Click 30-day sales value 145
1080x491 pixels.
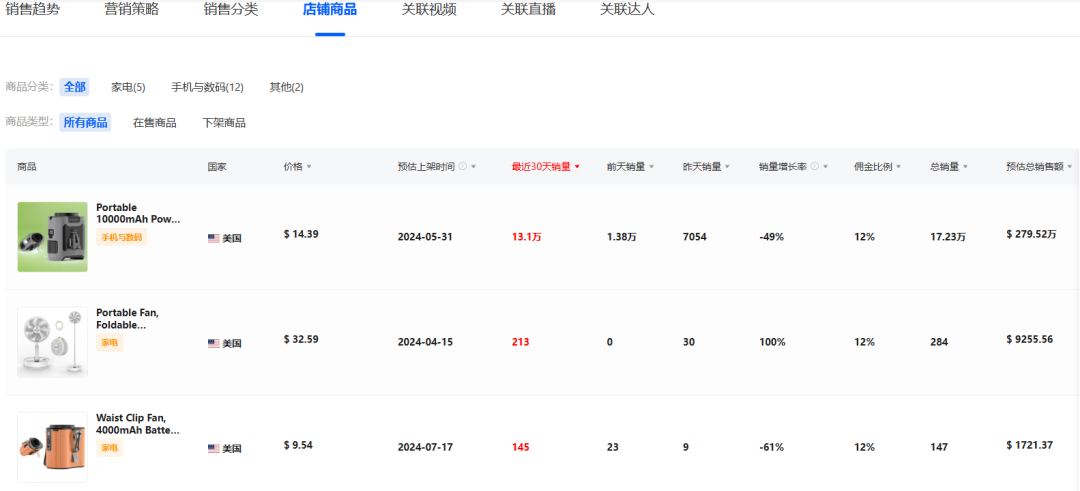click(x=521, y=447)
